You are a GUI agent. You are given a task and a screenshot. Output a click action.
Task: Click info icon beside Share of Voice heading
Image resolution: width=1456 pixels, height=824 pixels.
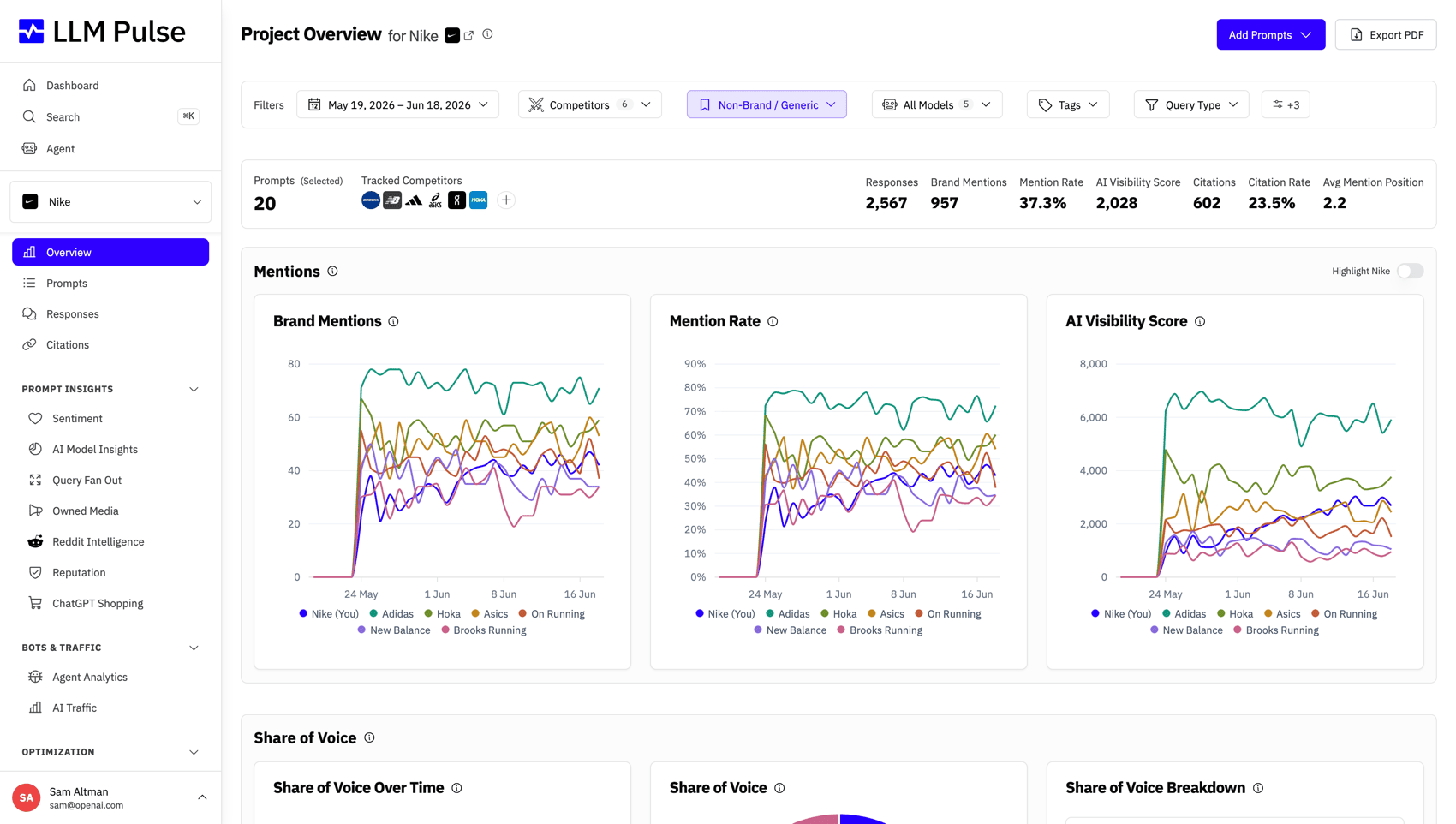369,738
